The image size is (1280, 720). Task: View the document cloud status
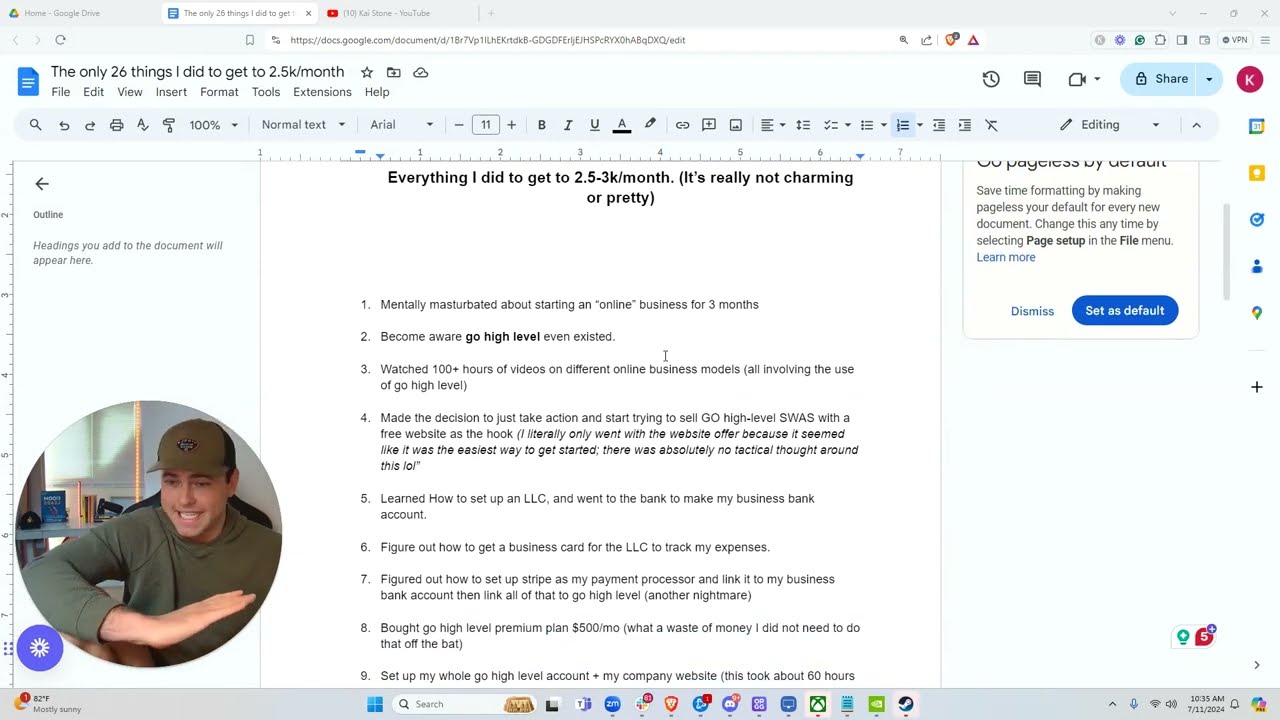tap(421, 72)
